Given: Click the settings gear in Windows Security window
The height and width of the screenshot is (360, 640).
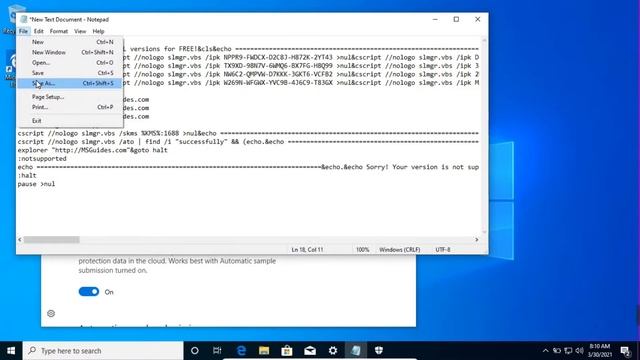Looking at the screenshot, I should tap(51, 313).
